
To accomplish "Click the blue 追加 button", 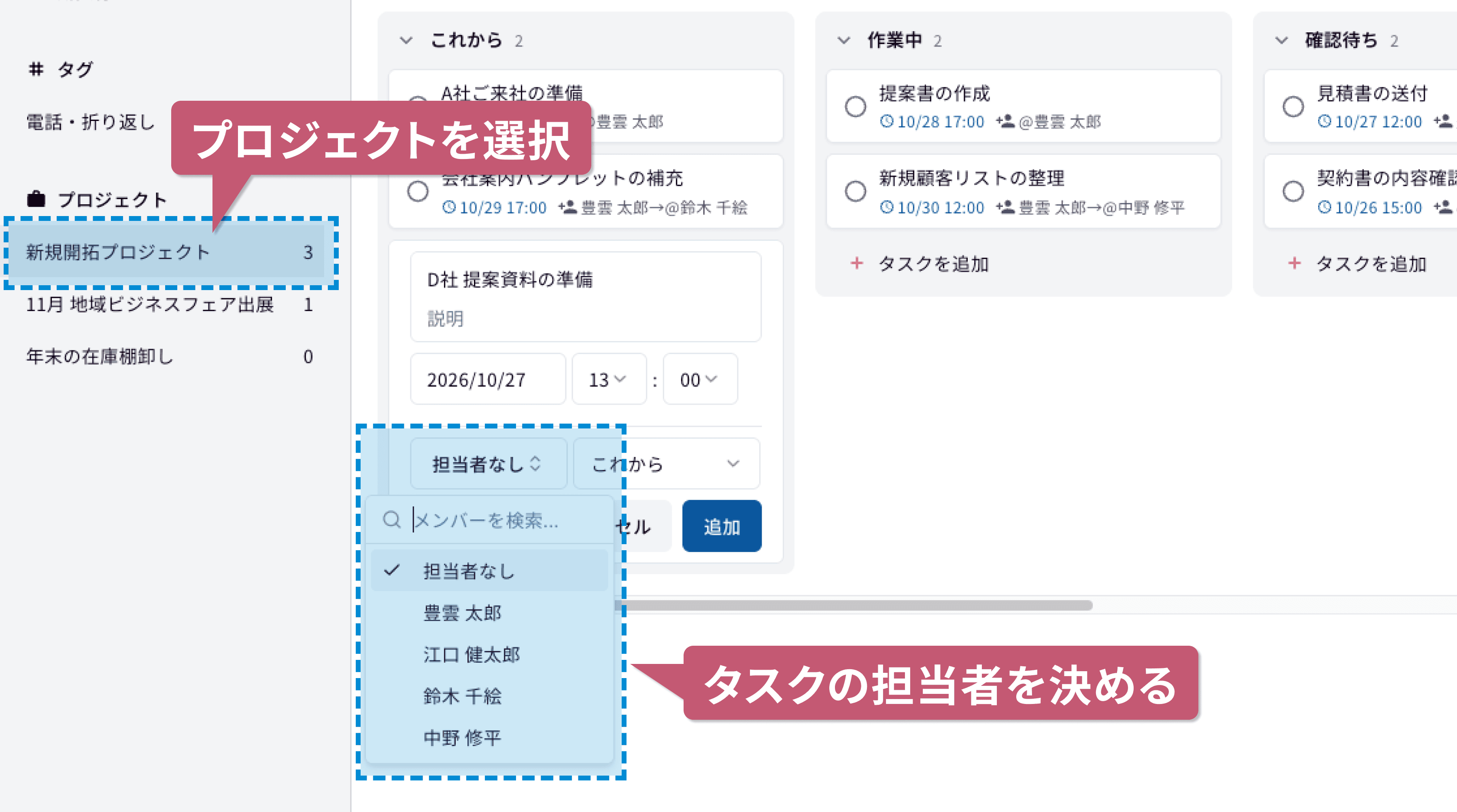I will point(722,526).
